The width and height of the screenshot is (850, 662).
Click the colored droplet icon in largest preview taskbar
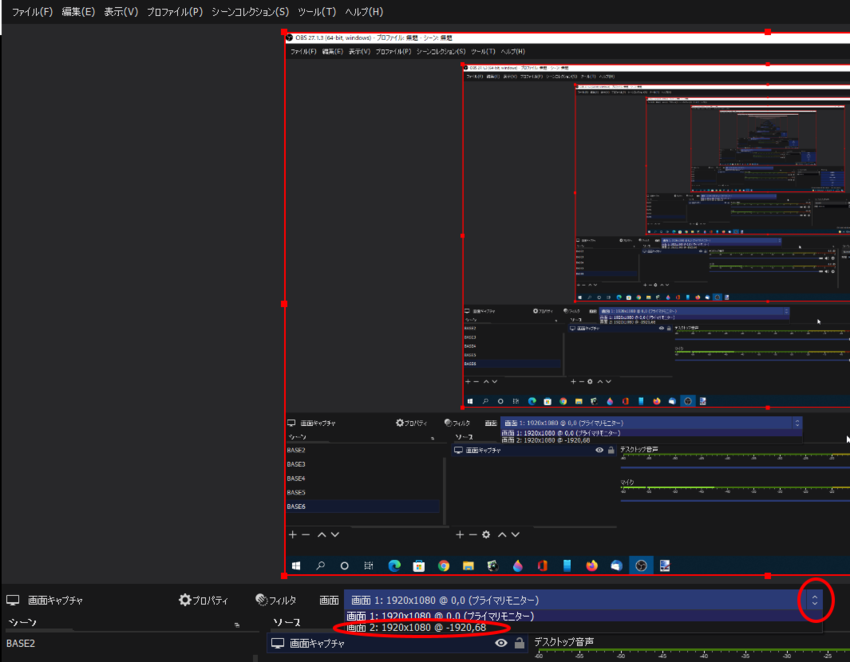(518, 565)
